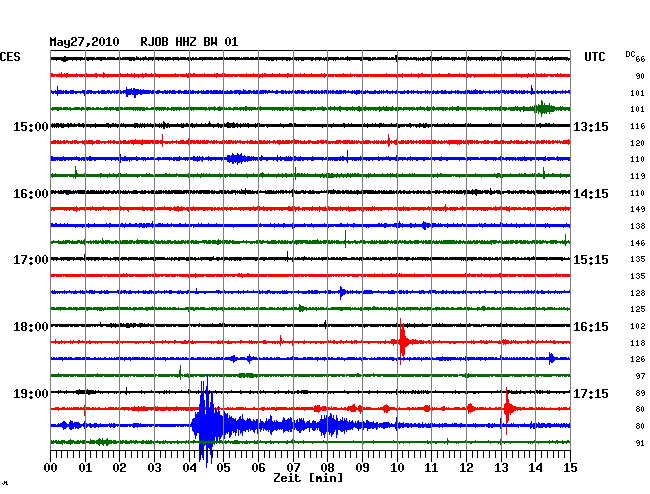Click the 12 minute axis tick label
The height and width of the screenshot is (494, 650).
[466, 468]
